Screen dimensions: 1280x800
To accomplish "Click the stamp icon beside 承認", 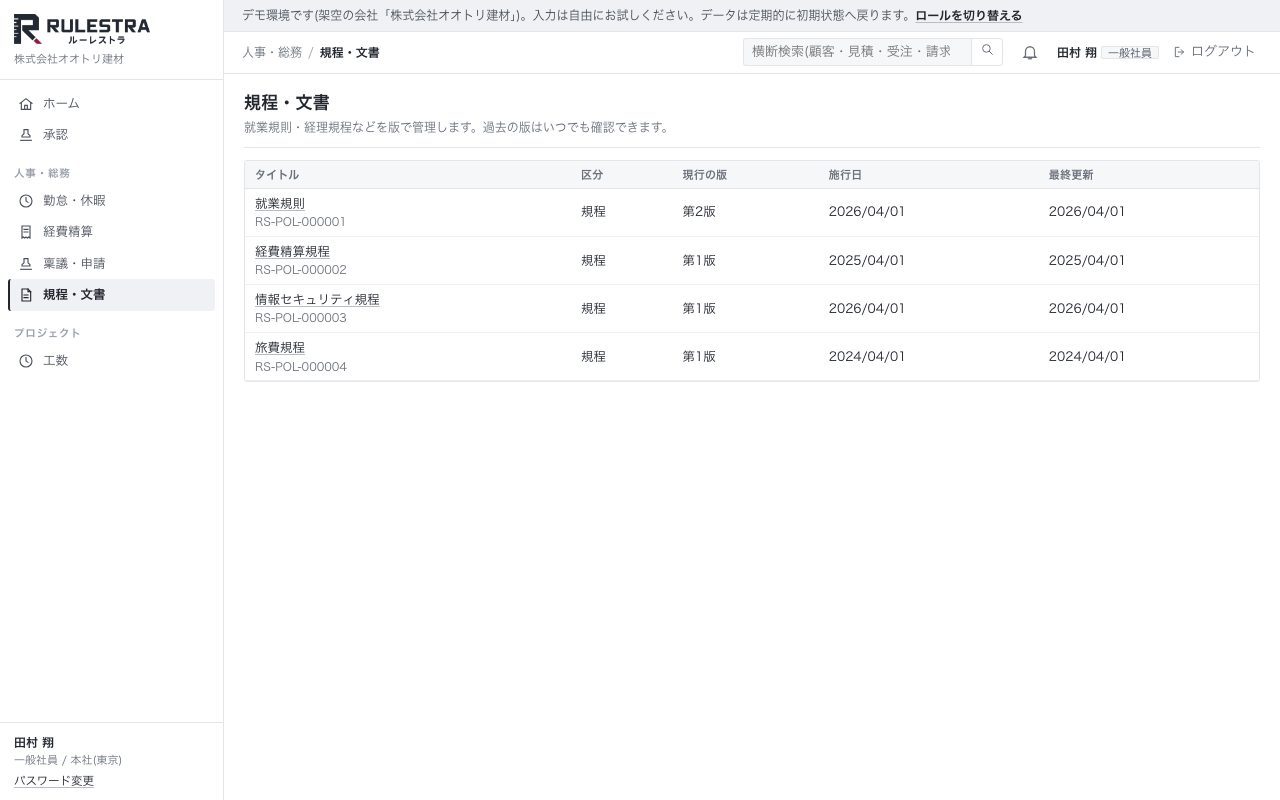I will [x=26, y=135].
